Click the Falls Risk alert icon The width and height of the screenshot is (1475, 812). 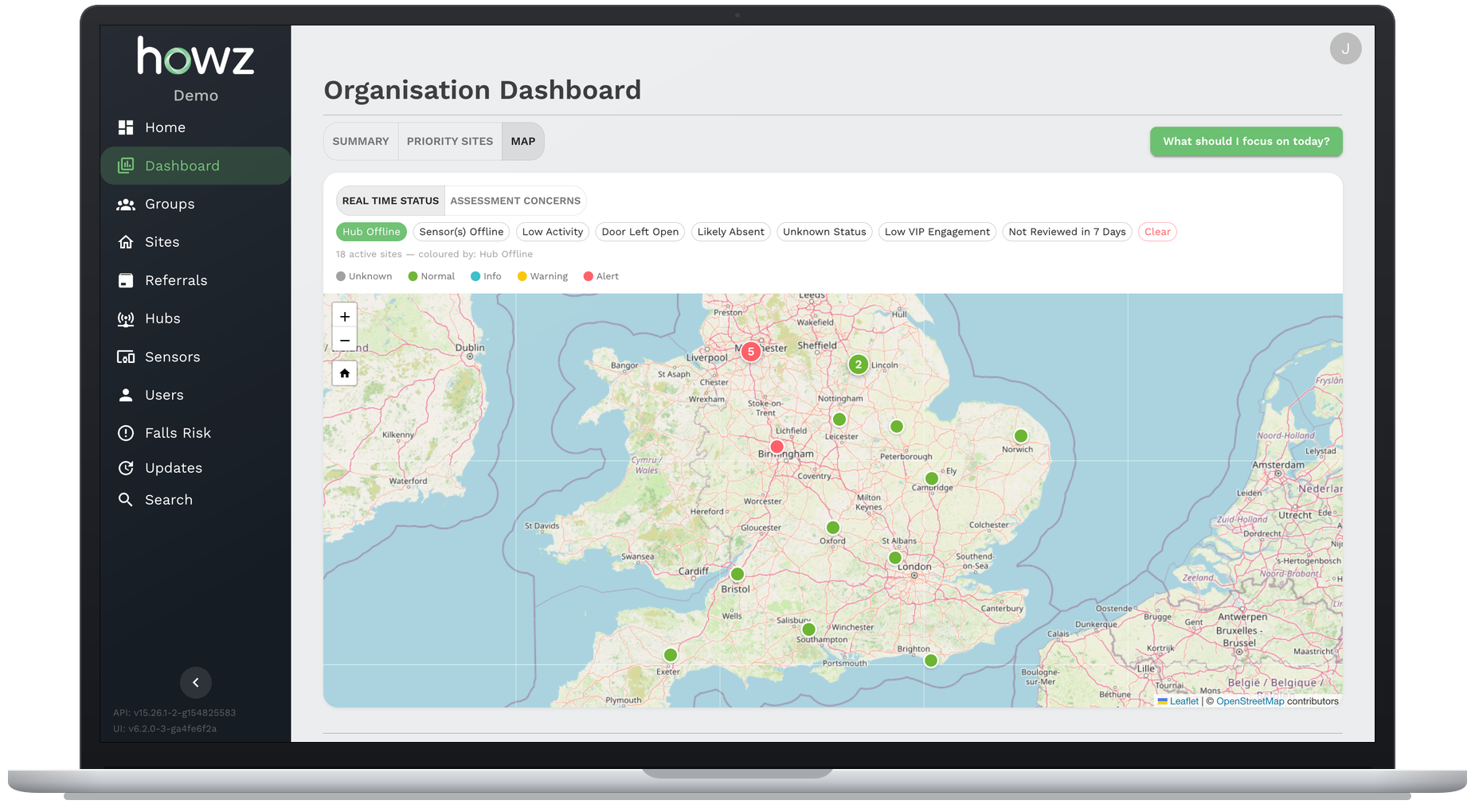point(126,433)
